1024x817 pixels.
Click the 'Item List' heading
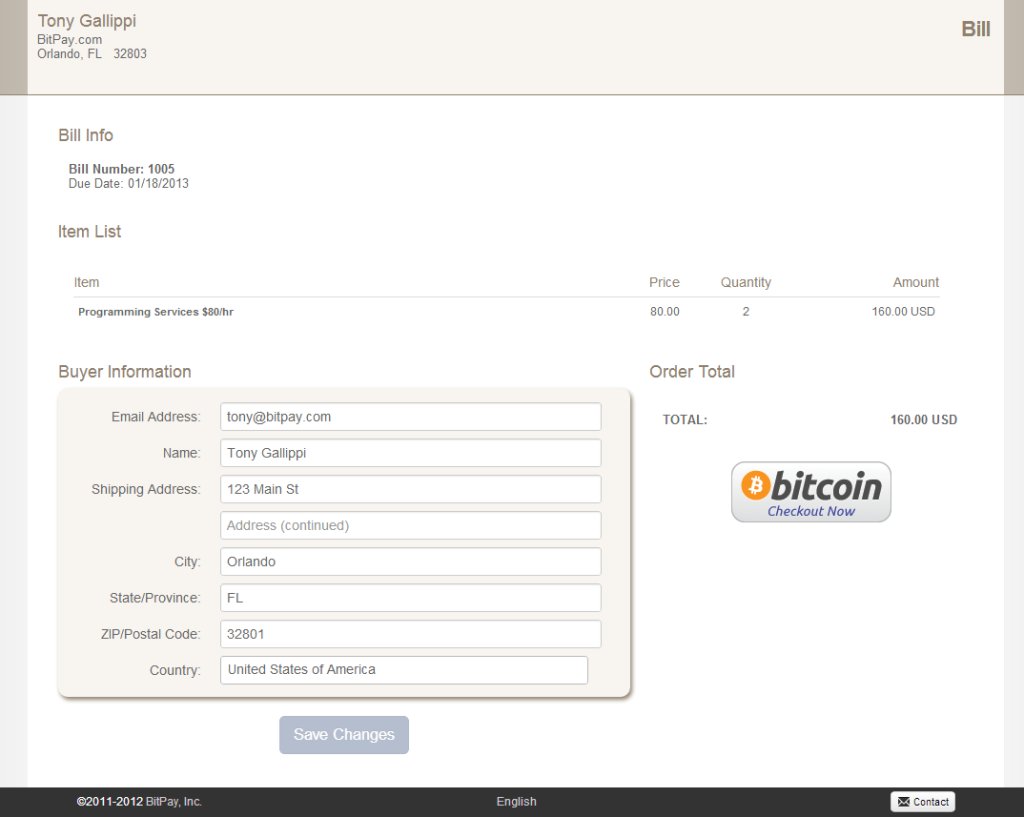[x=89, y=232]
